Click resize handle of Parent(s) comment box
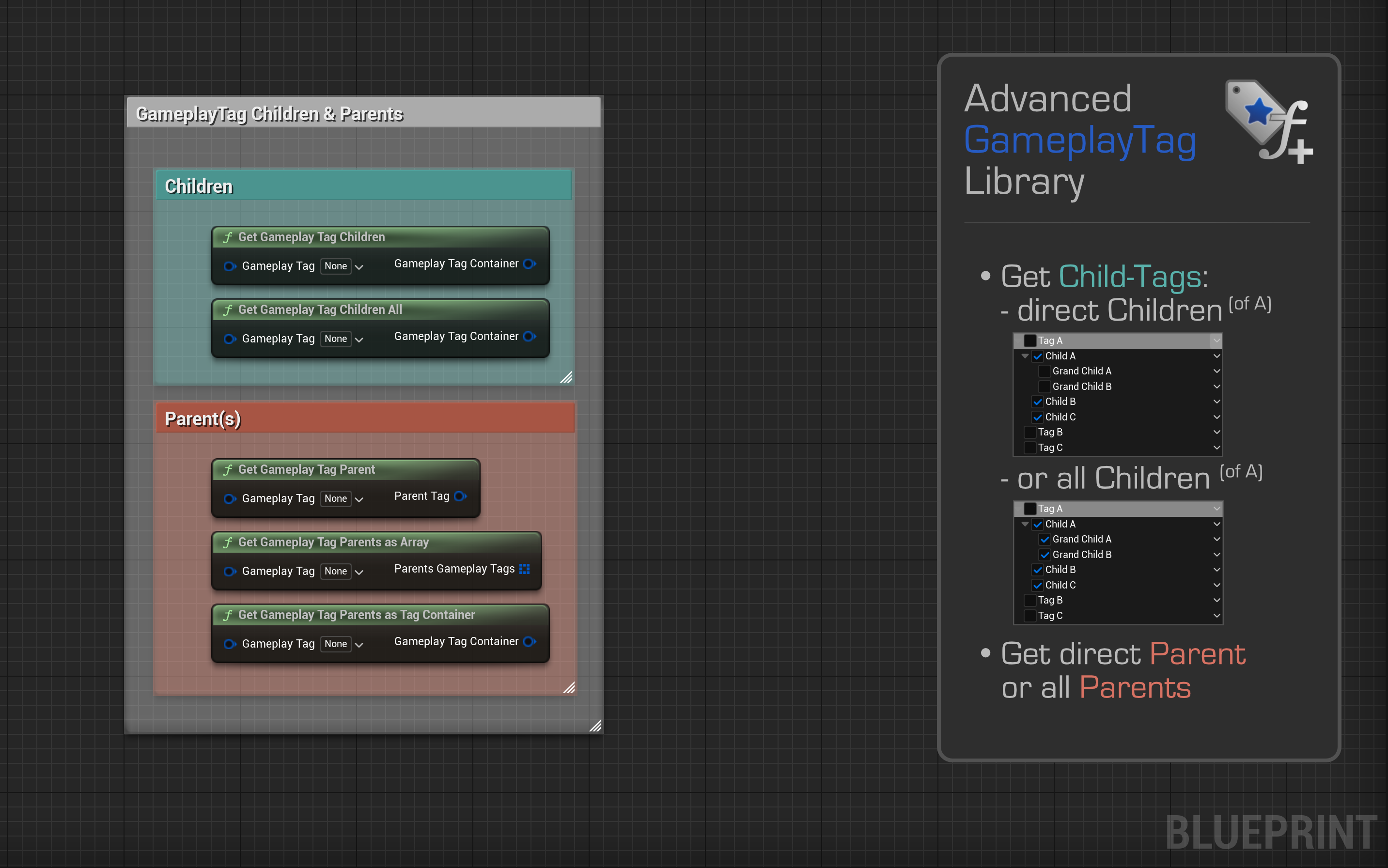The width and height of the screenshot is (1388, 868). tap(568, 688)
